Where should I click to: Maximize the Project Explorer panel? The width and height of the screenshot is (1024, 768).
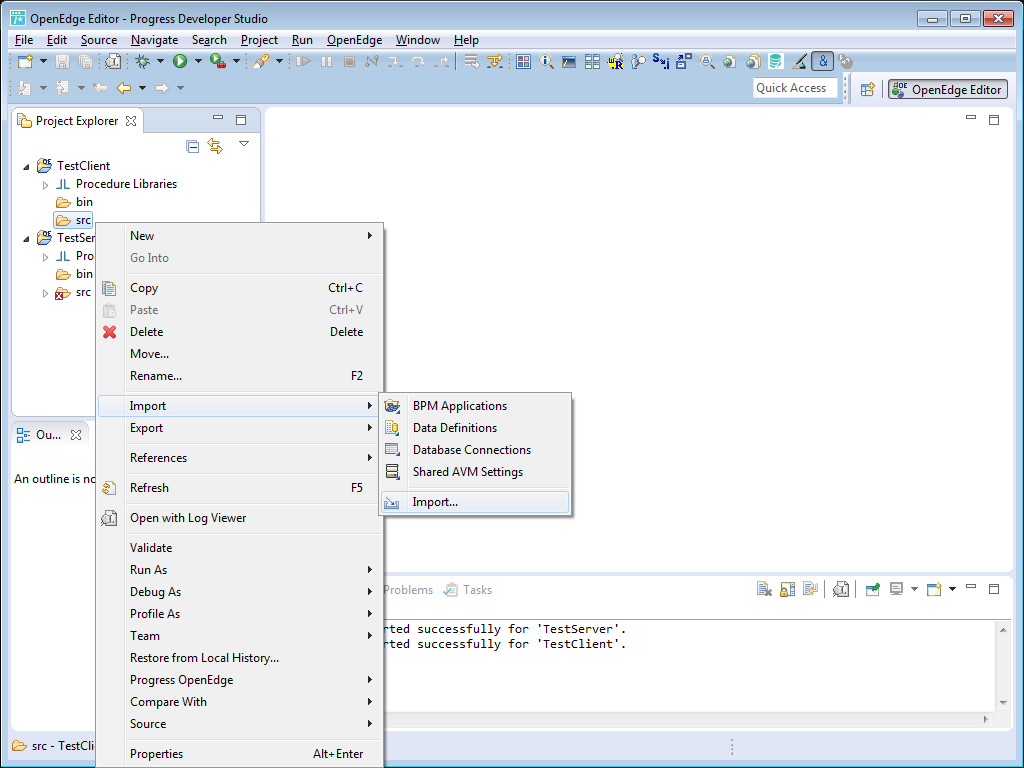click(241, 120)
